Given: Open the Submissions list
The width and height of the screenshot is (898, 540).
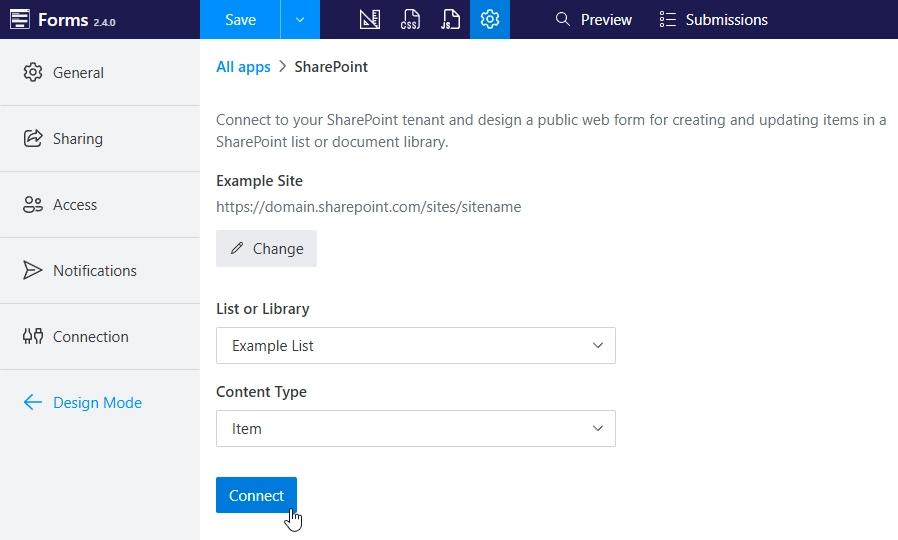Looking at the screenshot, I should [714, 19].
